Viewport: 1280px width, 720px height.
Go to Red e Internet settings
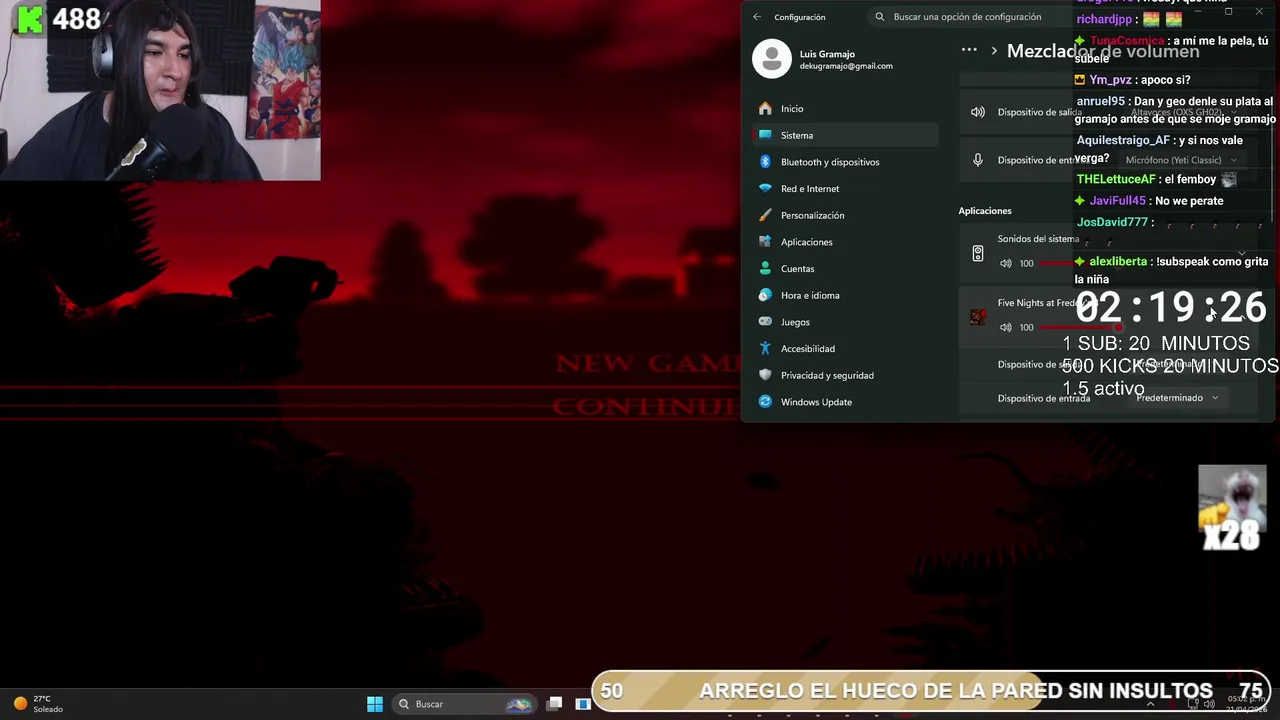pyautogui.click(x=845, y=188)
